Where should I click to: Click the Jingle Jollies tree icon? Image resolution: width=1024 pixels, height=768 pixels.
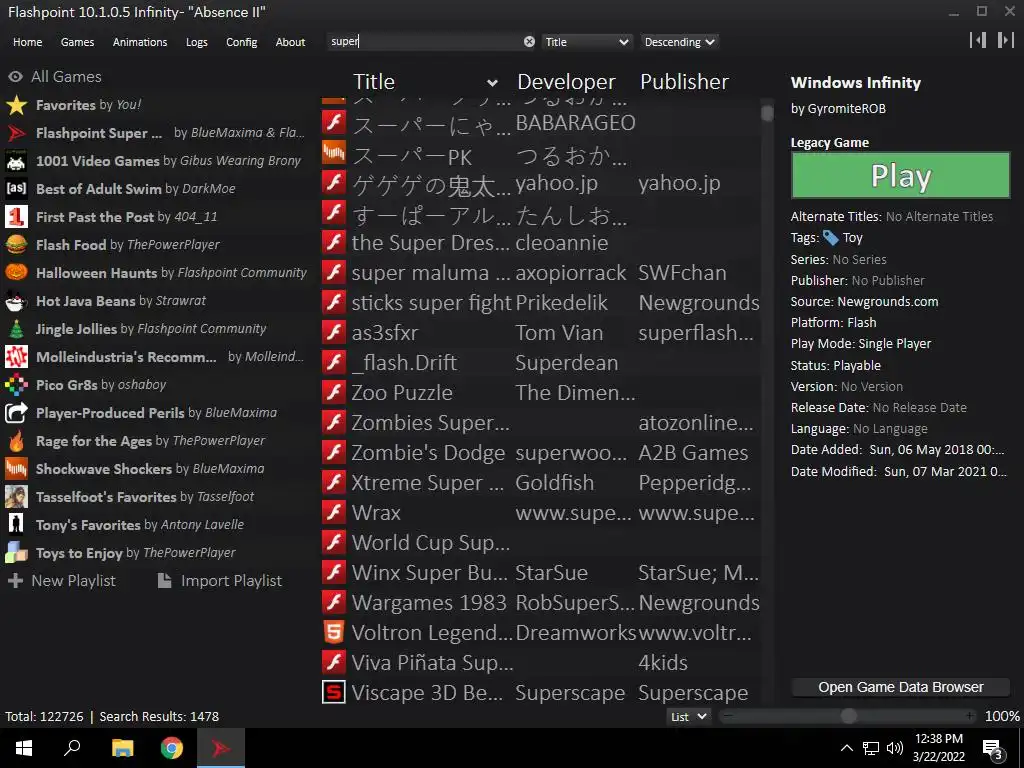pyautogui.click(x=16, y=329)
